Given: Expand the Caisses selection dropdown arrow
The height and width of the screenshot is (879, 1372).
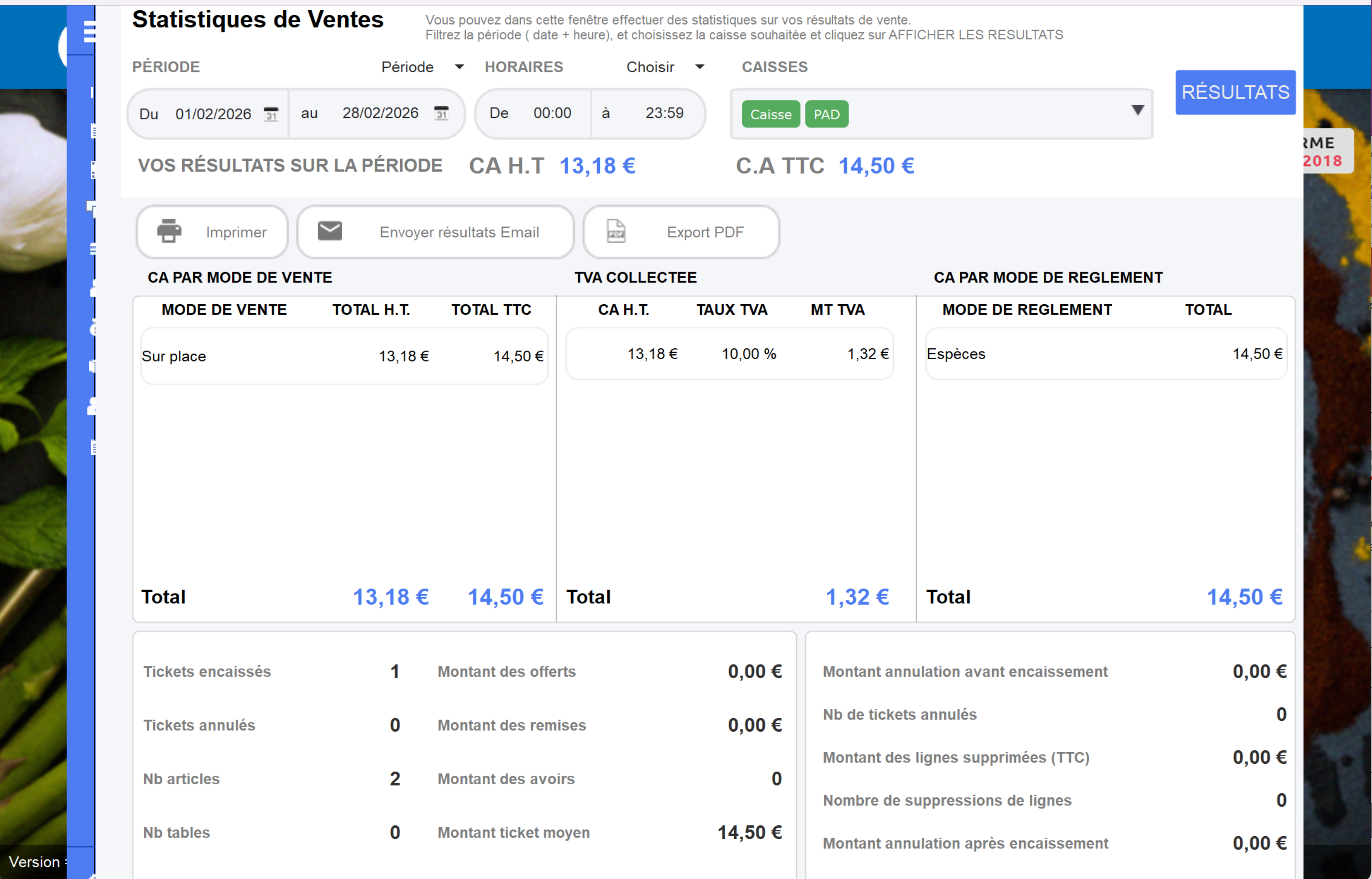Looking at the screenshot, I should click(1138, 110).
